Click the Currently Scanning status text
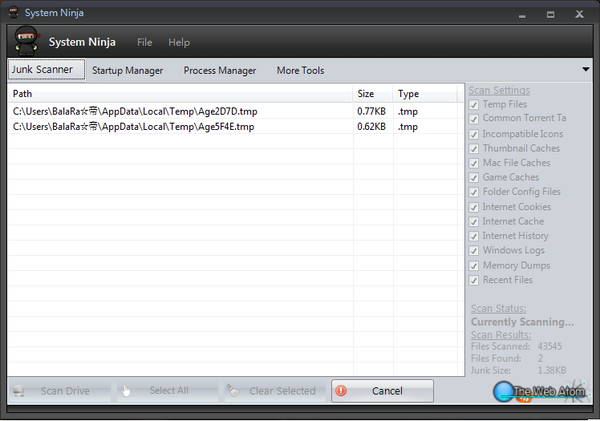The image size is (600, 421). click(522, 322)
